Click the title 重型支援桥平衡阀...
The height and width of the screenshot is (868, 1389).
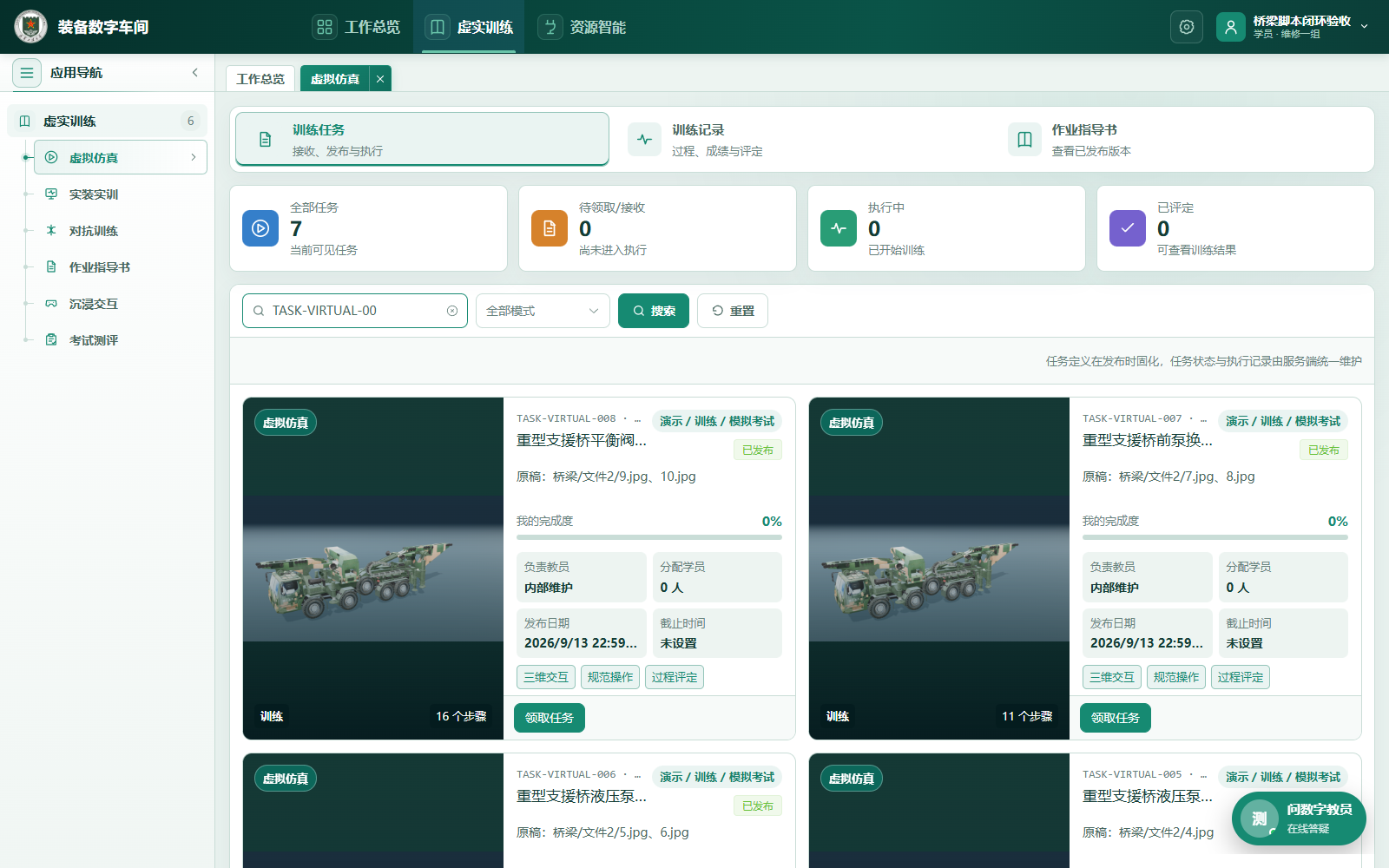pyautogui.click(x=582, y=440)
